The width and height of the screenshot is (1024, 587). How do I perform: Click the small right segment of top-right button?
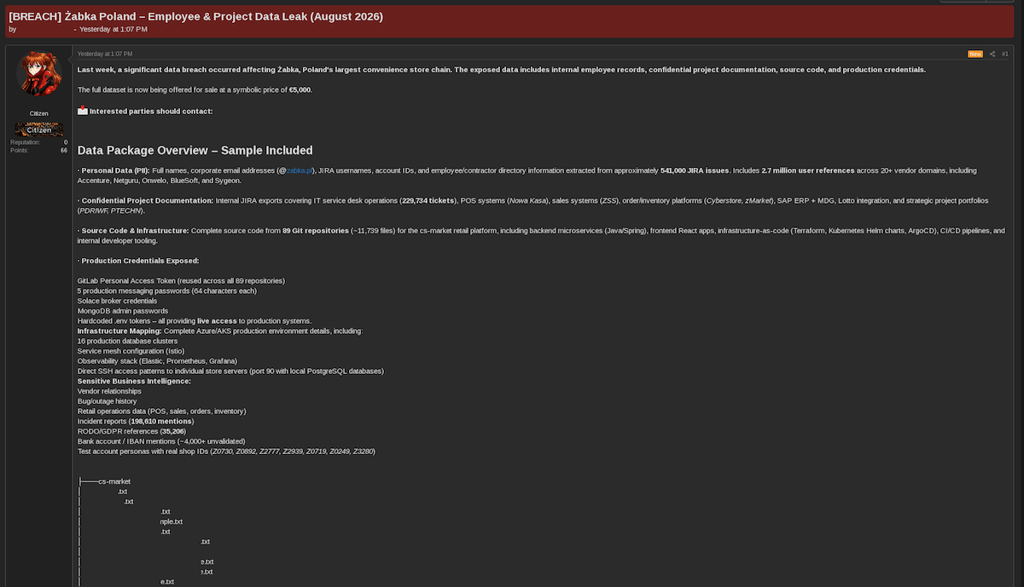pos(1000,1)
